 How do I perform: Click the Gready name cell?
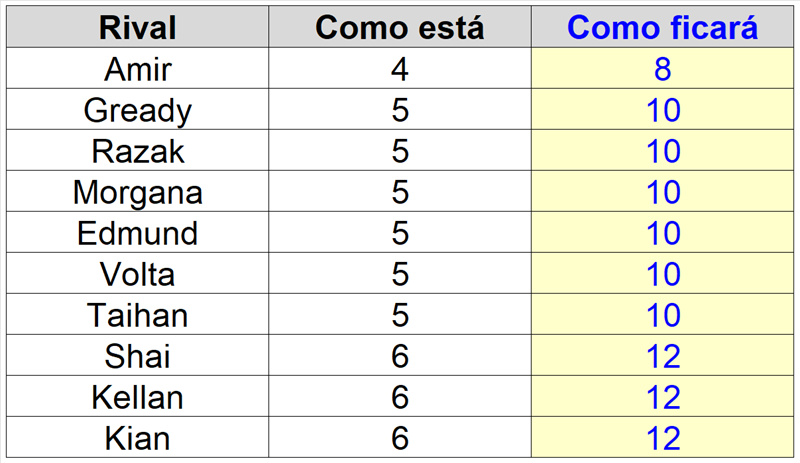pos(137,110)
